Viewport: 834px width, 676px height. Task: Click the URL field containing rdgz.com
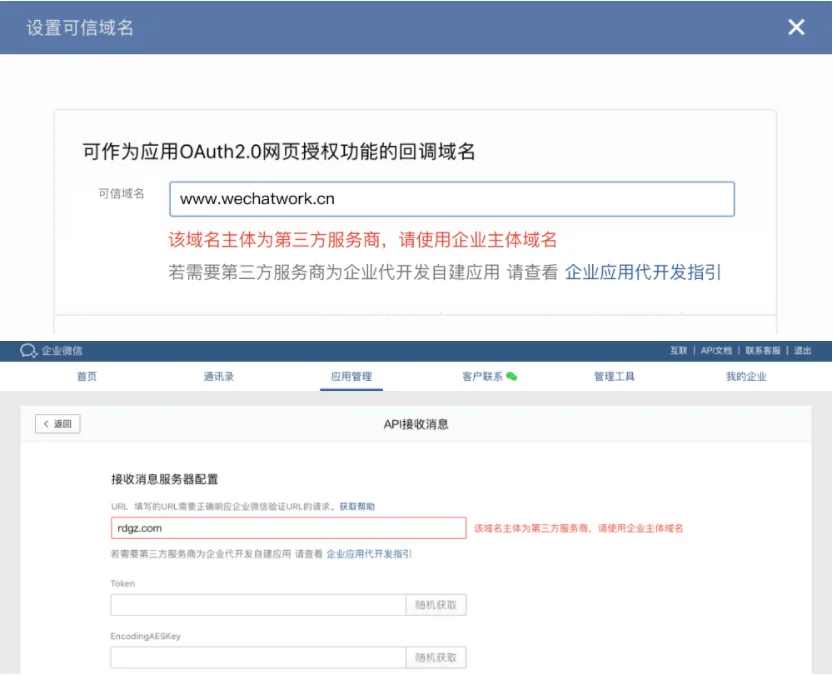point(288,528)
